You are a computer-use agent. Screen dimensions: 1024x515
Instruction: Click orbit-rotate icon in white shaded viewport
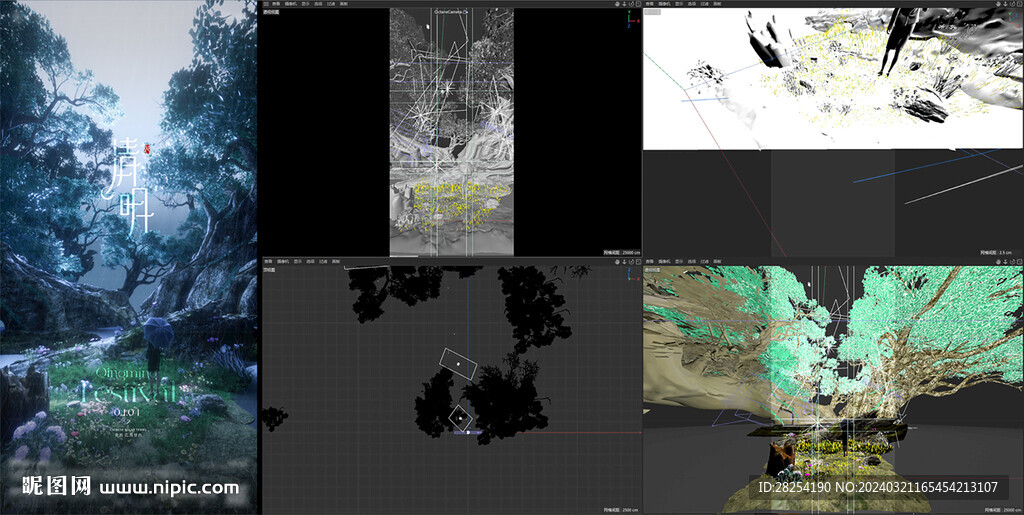[x=1013, y=4]
